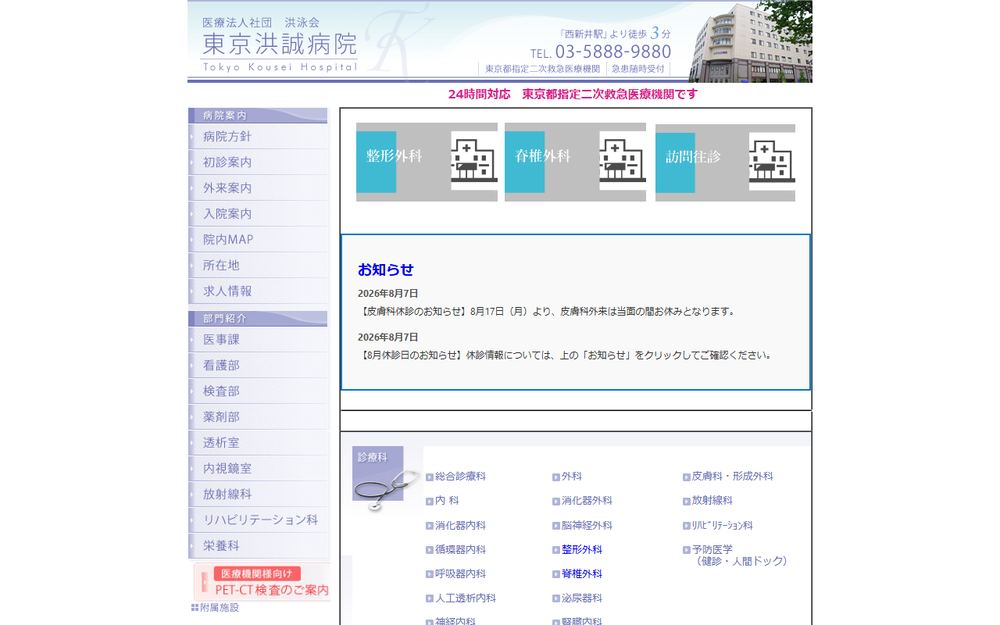Click the bullet icon beside 皮膚科・形成外科
The height and width of the screenshot is (625, 1000).
(x=686, y=477)
